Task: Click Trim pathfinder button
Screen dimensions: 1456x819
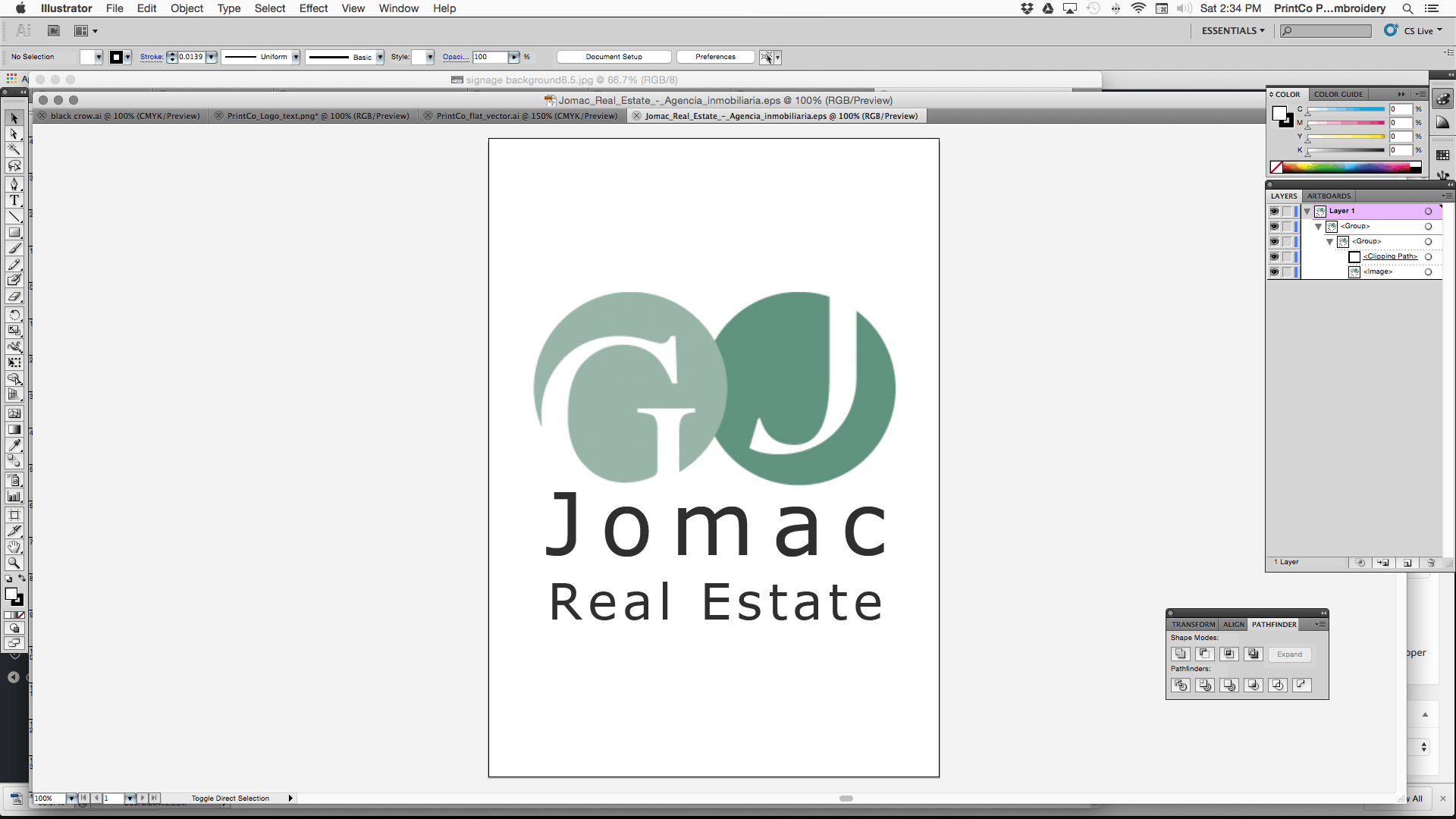Action: (x=1205, y=685)
